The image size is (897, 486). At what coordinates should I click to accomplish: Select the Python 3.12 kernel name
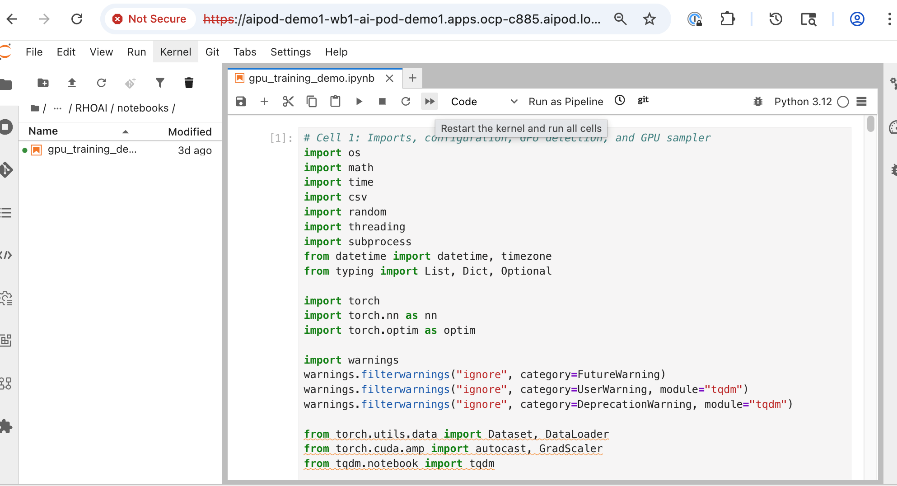point(804,101)
